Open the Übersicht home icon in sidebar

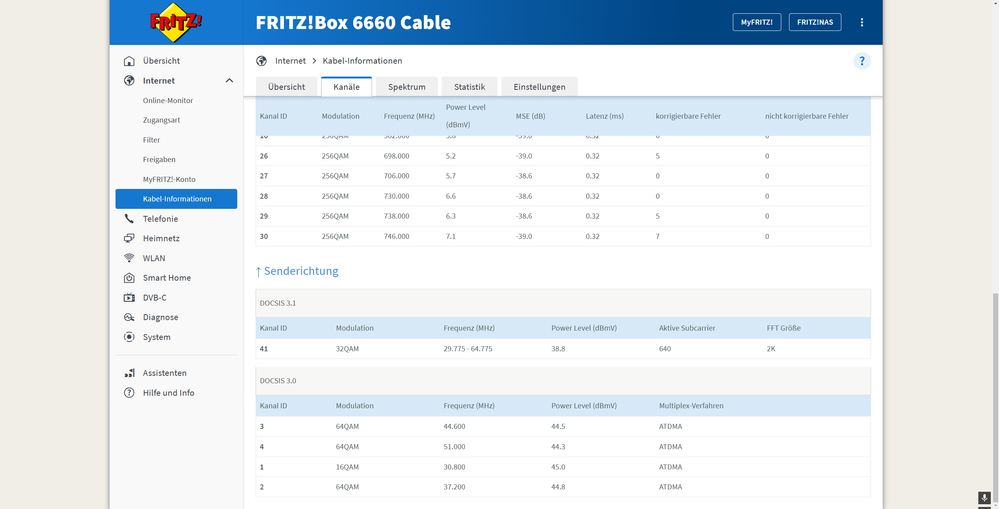point(129,61)
